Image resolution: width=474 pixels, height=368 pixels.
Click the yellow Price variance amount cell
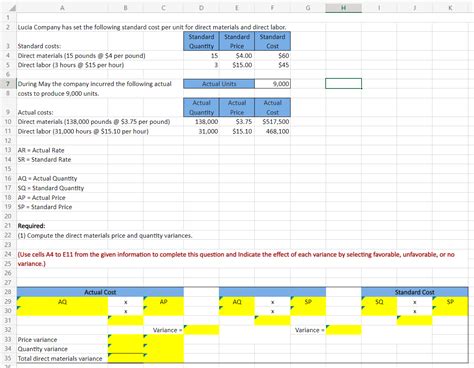click(x=126, y=339)
